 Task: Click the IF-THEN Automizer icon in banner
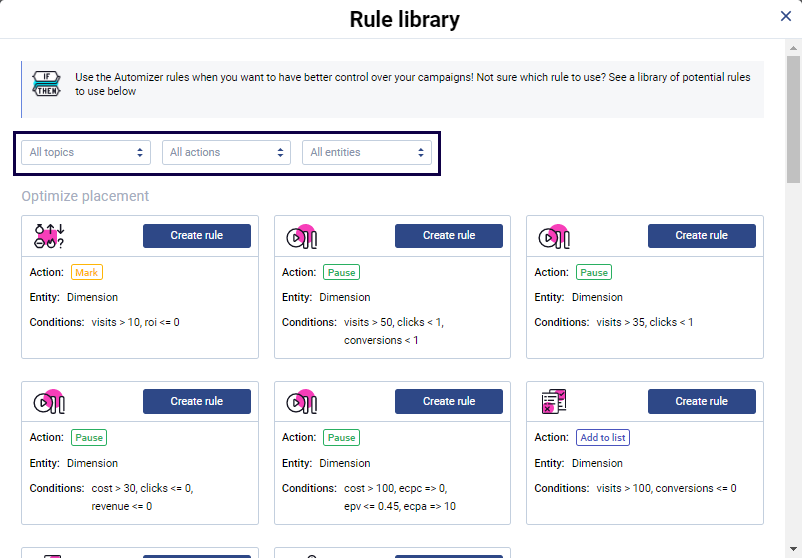coord(47,83)
